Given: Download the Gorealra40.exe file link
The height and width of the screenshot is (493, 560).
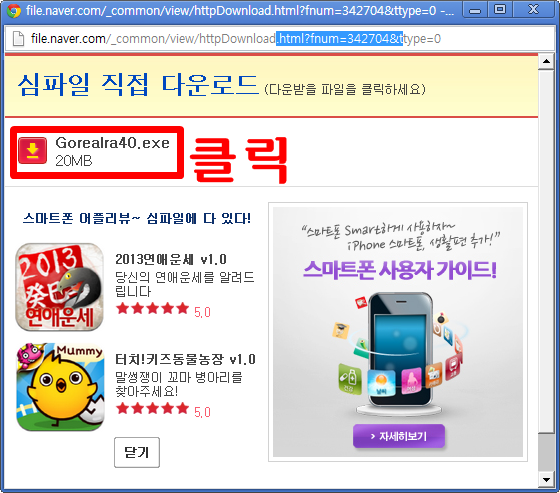Looking at the screenshot, I should pos(112,143).
